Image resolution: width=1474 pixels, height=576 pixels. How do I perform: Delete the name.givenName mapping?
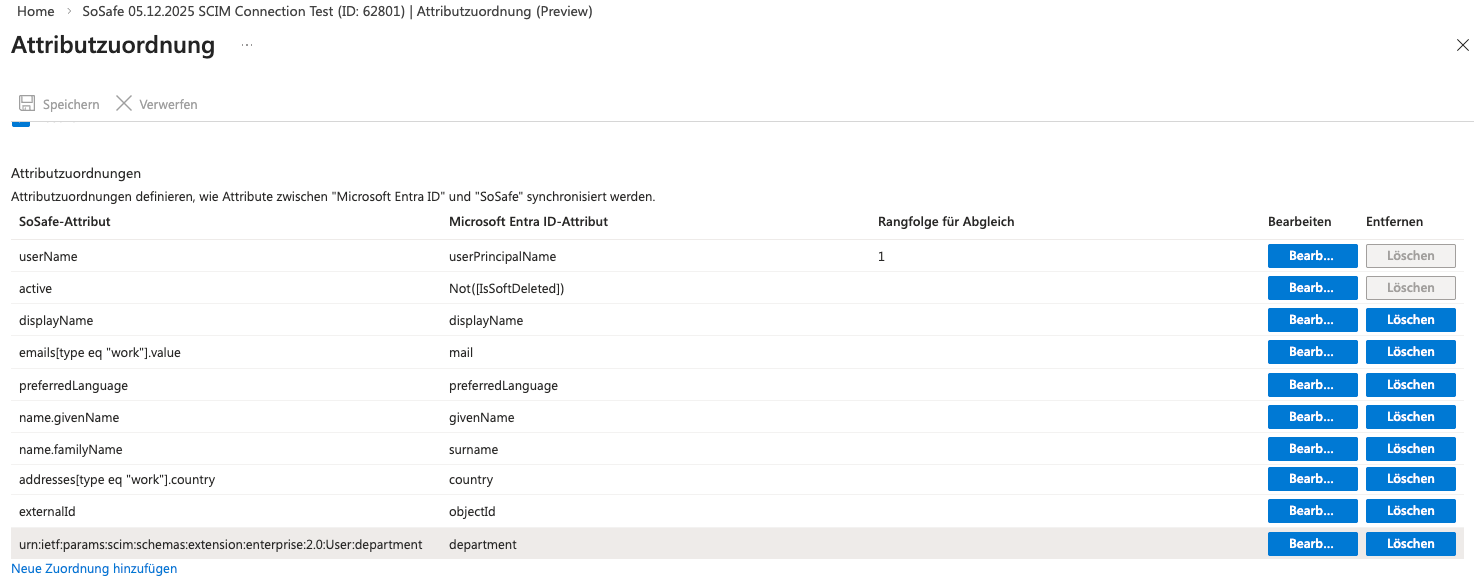point(1410,417)
